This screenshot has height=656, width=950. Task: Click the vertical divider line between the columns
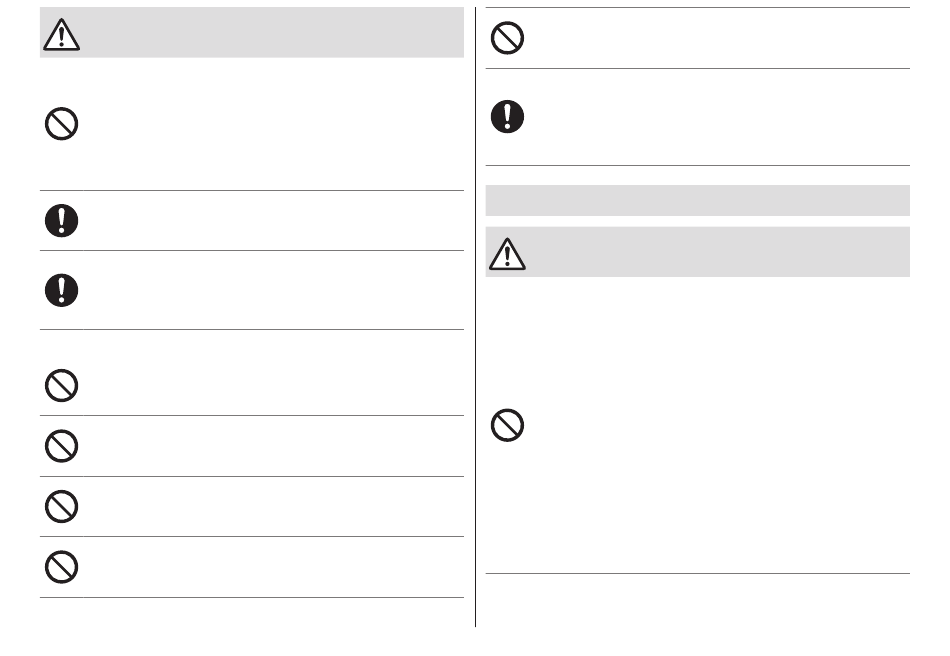point(476,317)
